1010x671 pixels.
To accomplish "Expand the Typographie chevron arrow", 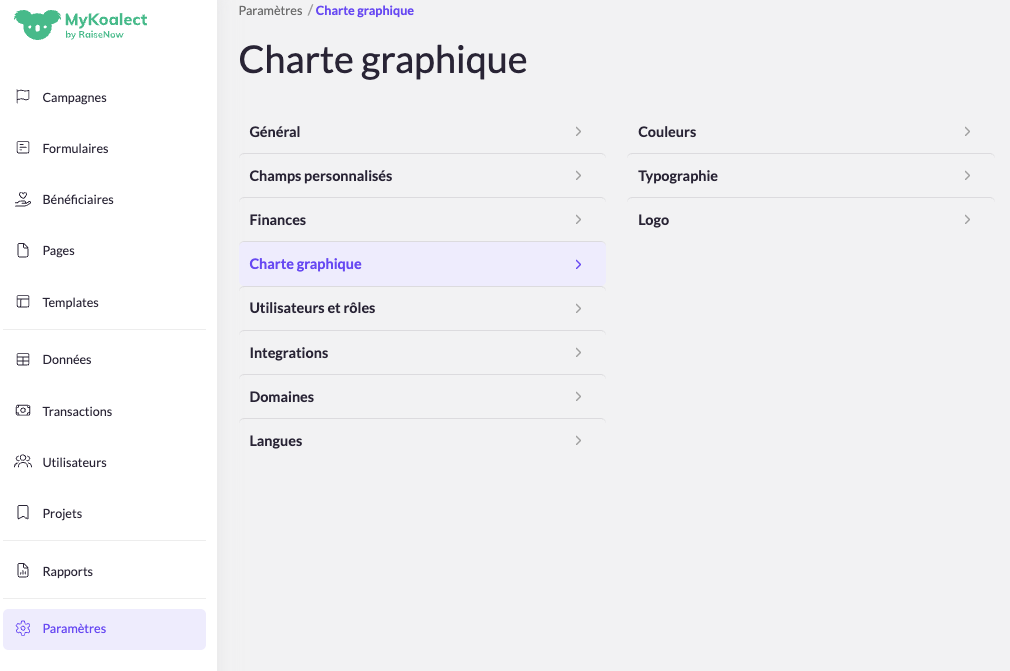I will 967,175.
